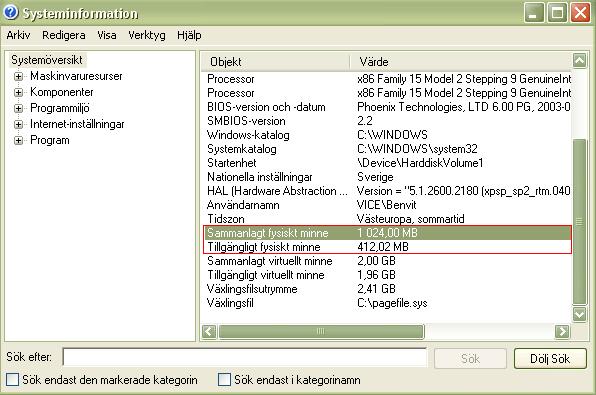Click the Systeminformation help icon in title bar
The width and height of the screenshot is (596, 395).
click(11, 12)
